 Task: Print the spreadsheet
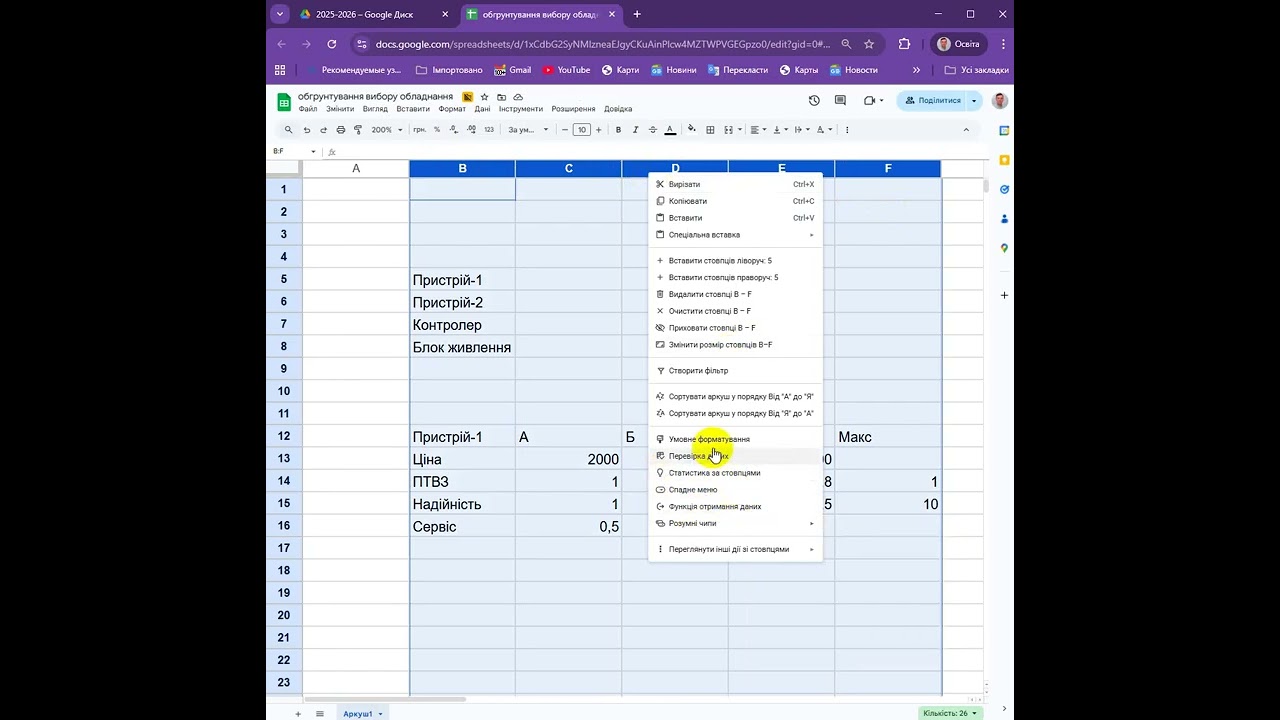(x=341, y=130)
